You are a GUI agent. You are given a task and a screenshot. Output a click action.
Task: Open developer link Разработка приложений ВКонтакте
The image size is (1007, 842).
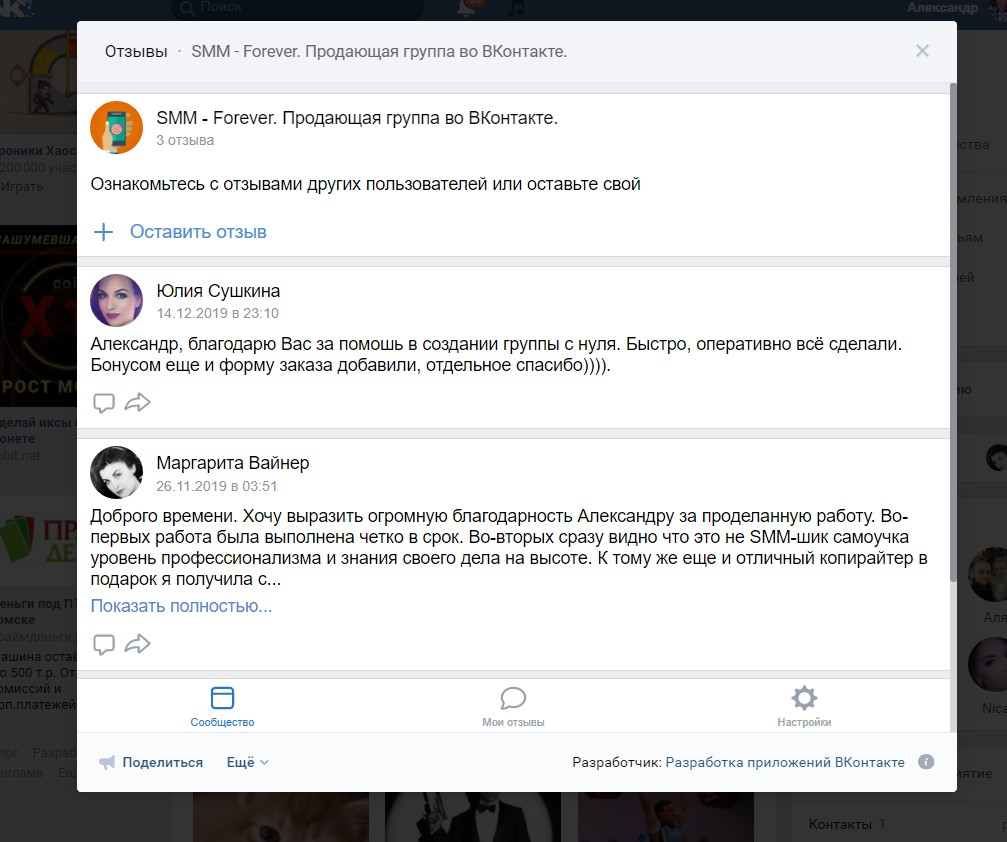click(785, 762)
